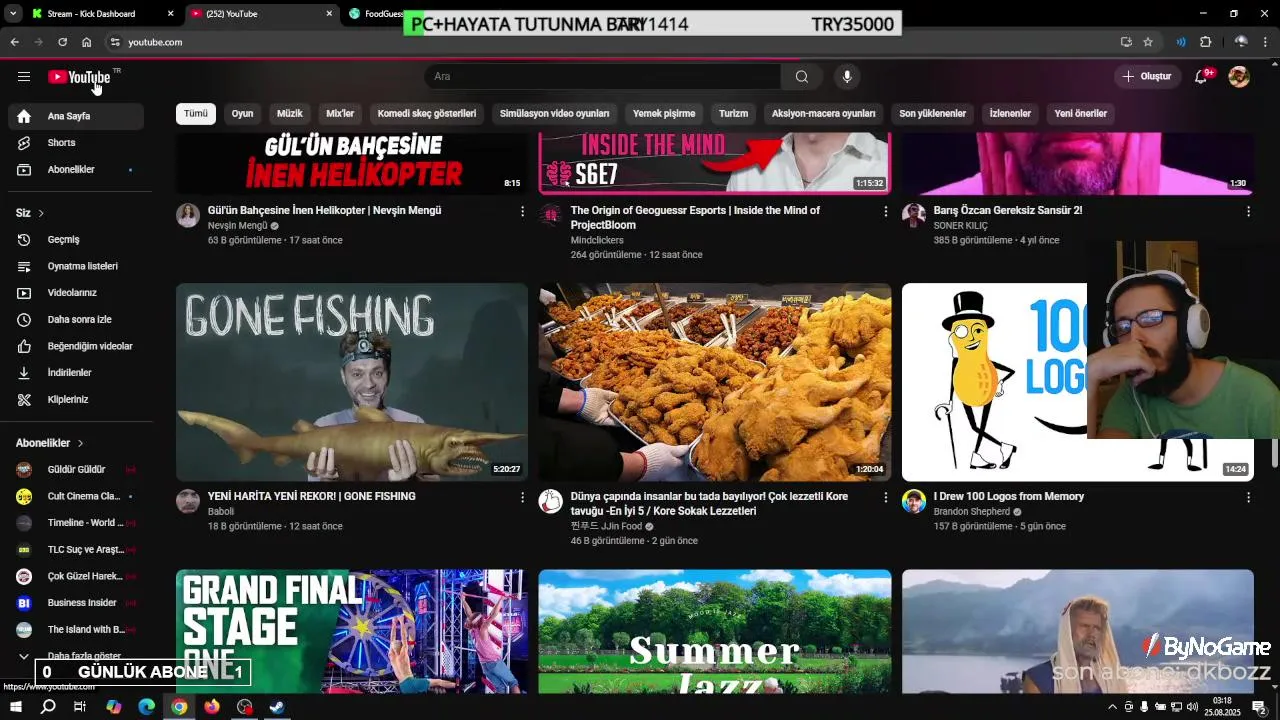Click the page vertical scrollbar
The image size is (1280, 720).
(x=1274, y=452)
